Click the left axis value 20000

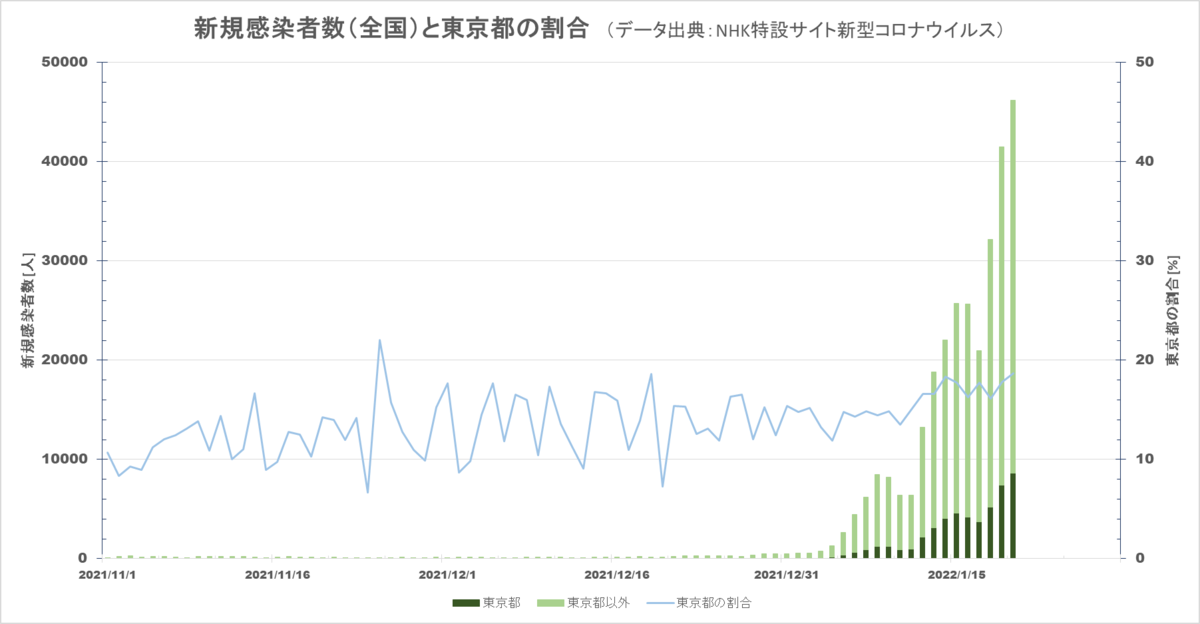66,359
